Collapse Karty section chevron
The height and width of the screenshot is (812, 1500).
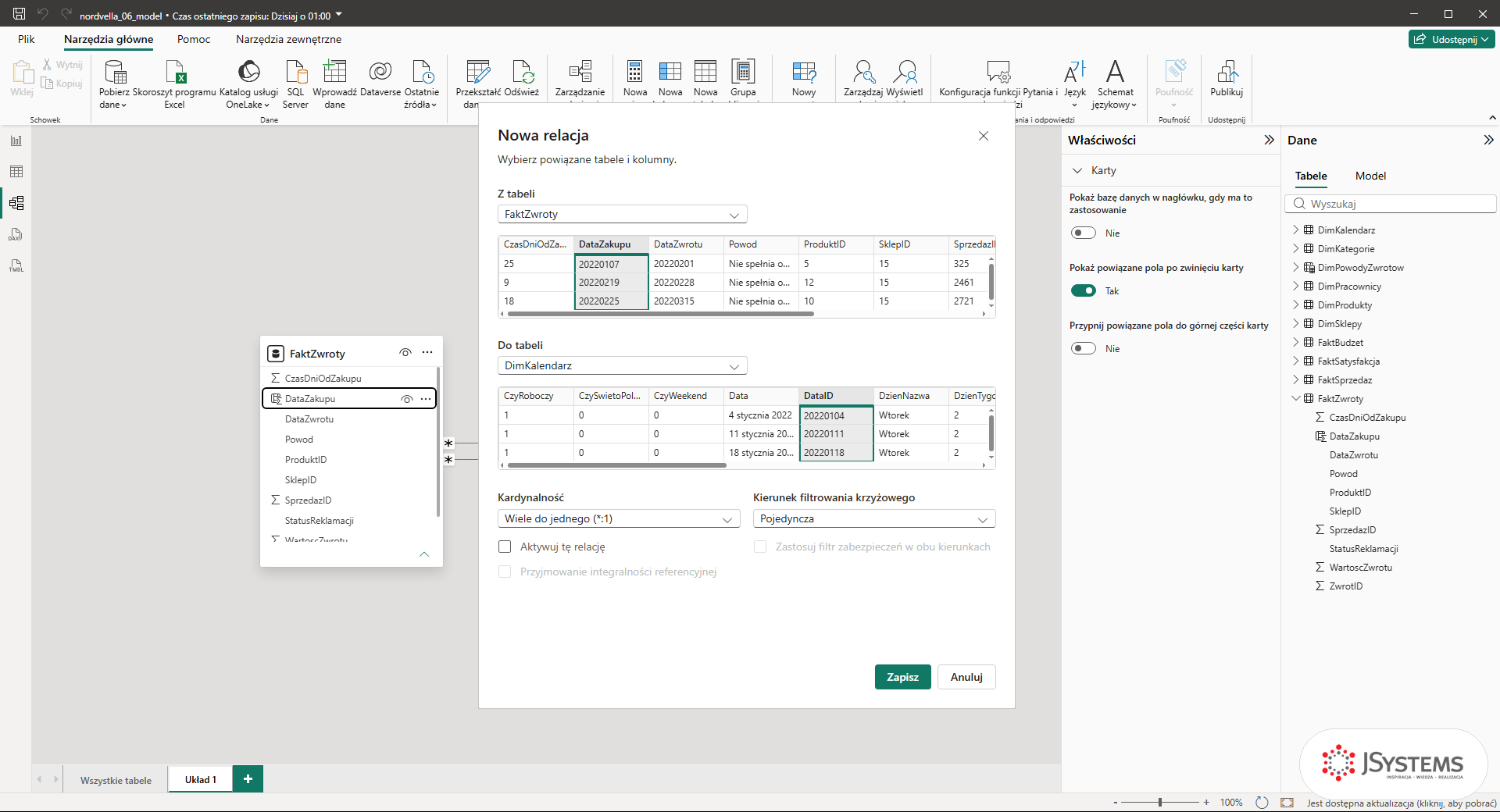click(x=1077, y=170)
